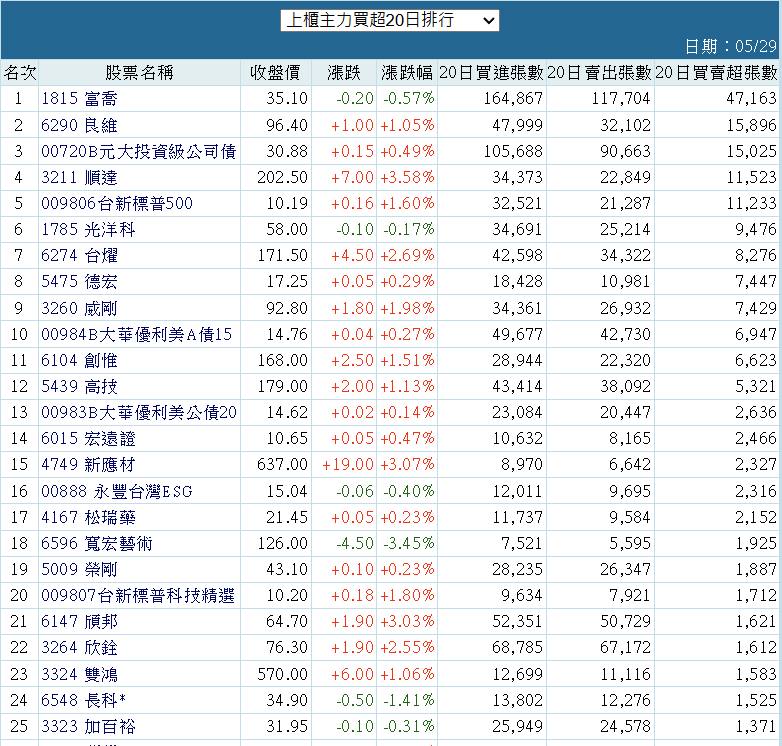Open stock link 4749 新應材
782x746 pixels.
click(88, 464)
